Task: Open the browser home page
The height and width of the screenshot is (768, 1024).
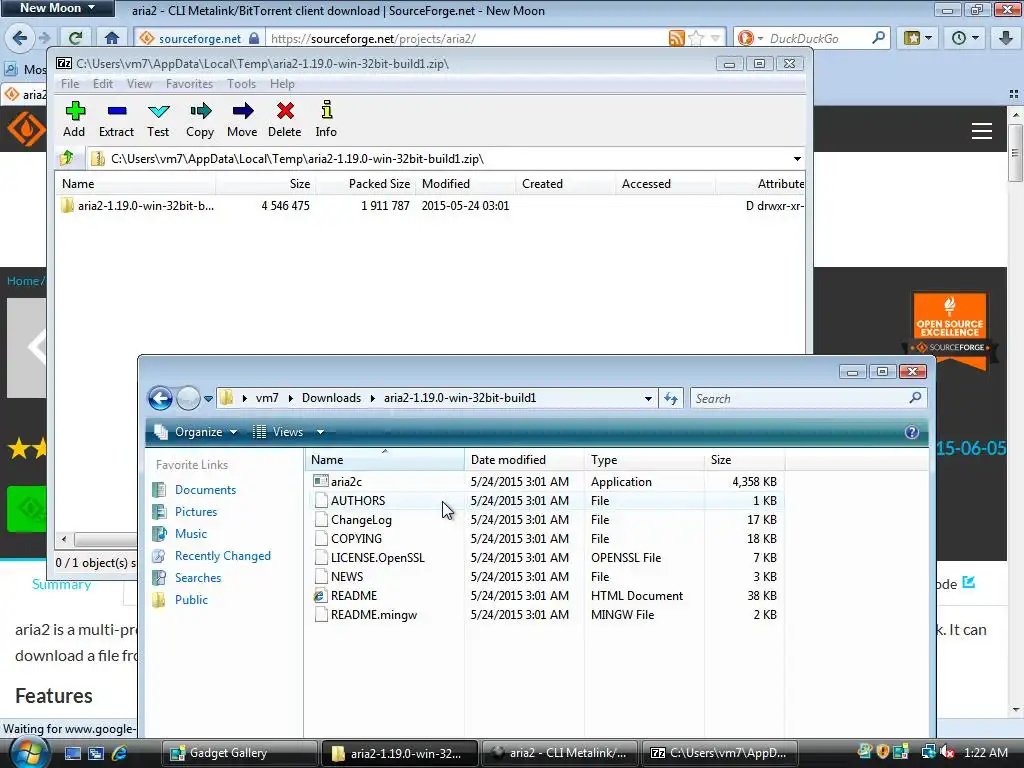Action: pyautogui.click(x=112, y=38)
